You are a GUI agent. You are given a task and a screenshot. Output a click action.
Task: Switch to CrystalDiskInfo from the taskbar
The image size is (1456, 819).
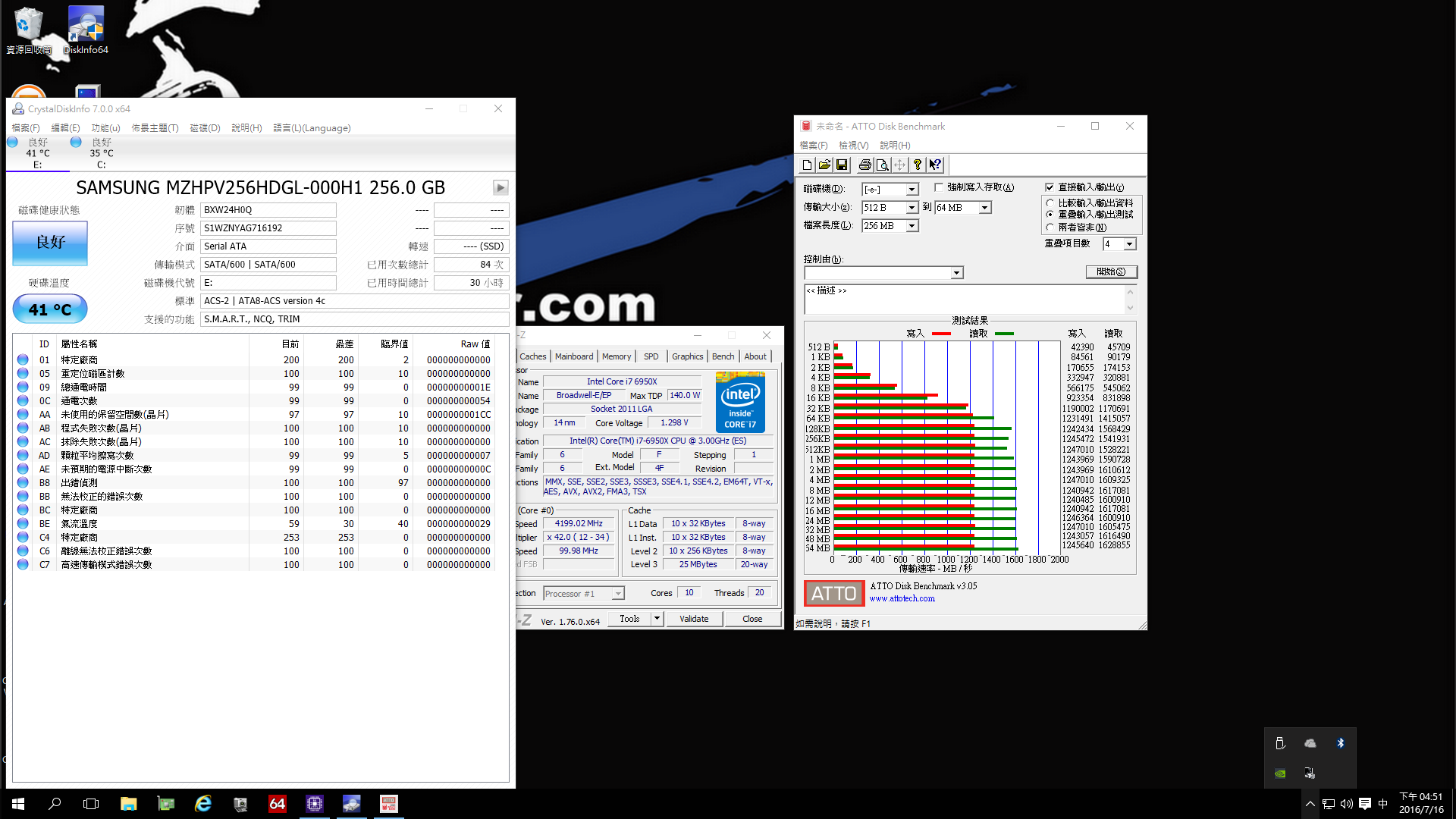coord(352,804)
